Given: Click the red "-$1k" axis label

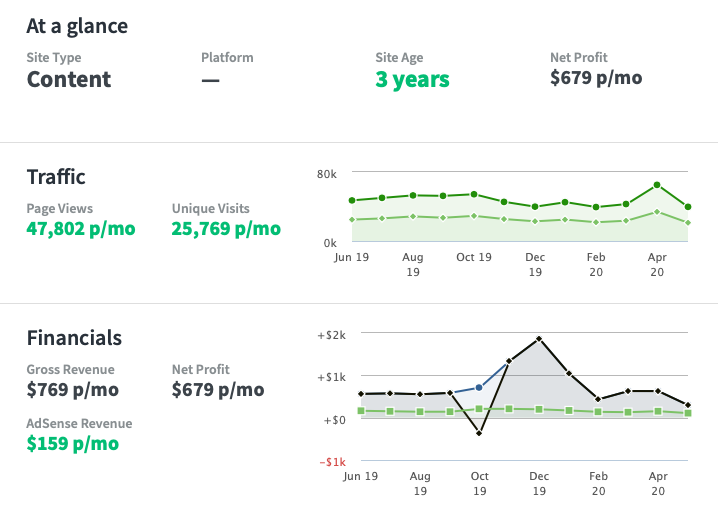Looking at the screenshot, I should click(x=333, y=462).
